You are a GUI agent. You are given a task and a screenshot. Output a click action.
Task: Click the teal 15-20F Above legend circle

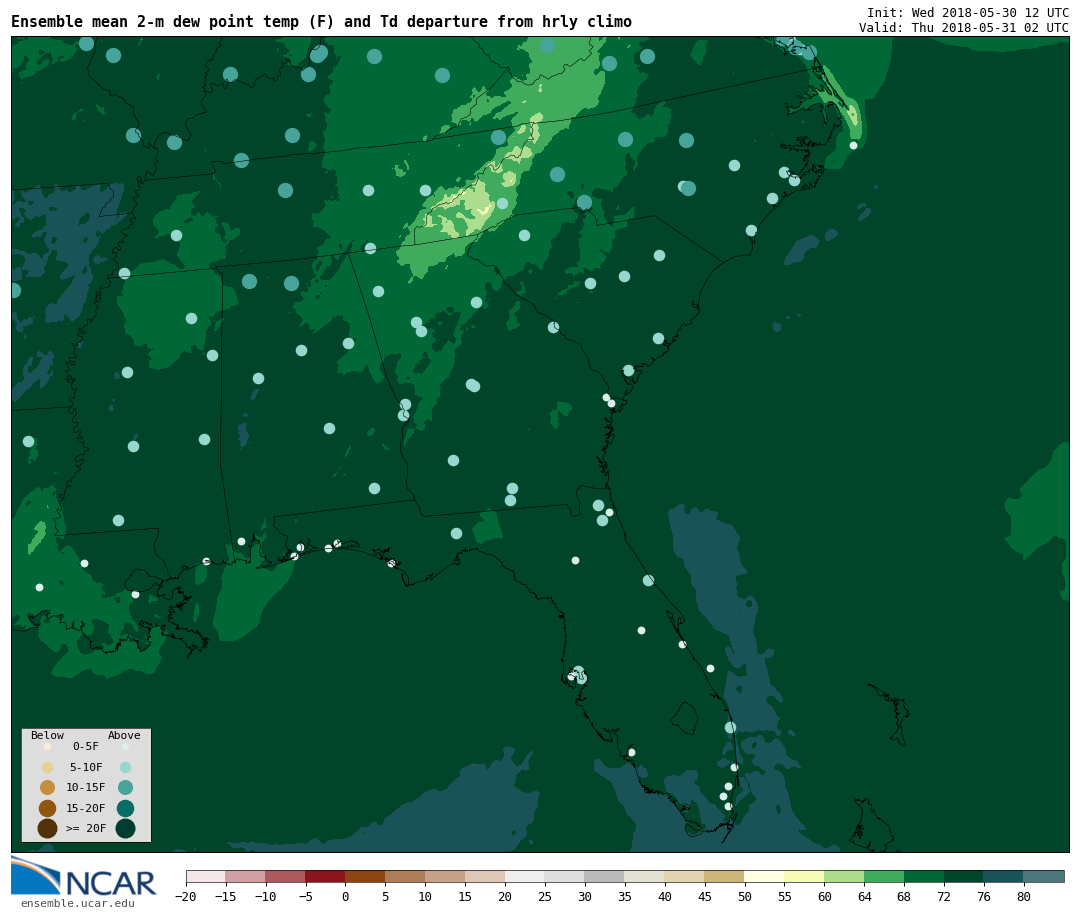click(125, 808)
